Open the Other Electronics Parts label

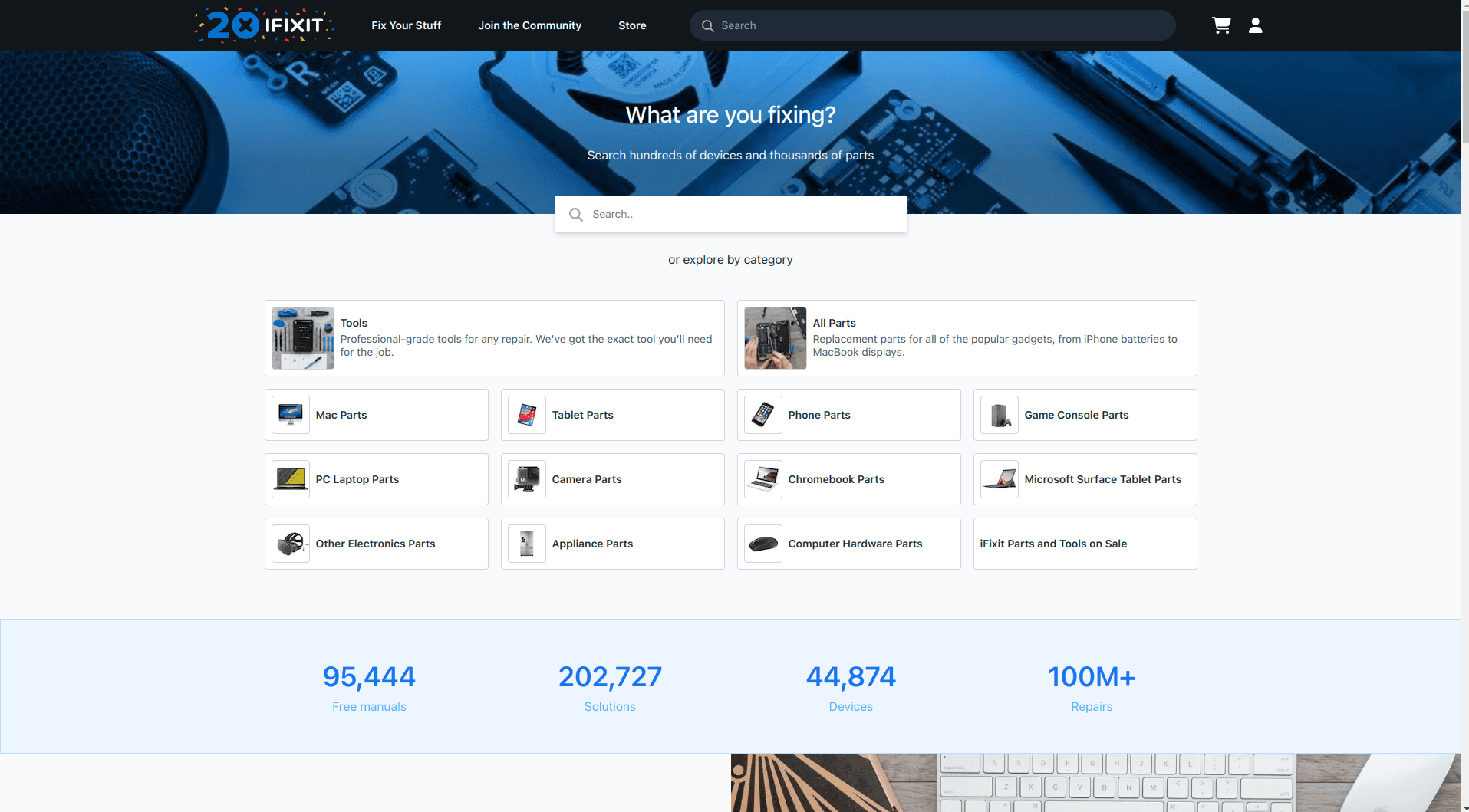[x=376, y=544]
